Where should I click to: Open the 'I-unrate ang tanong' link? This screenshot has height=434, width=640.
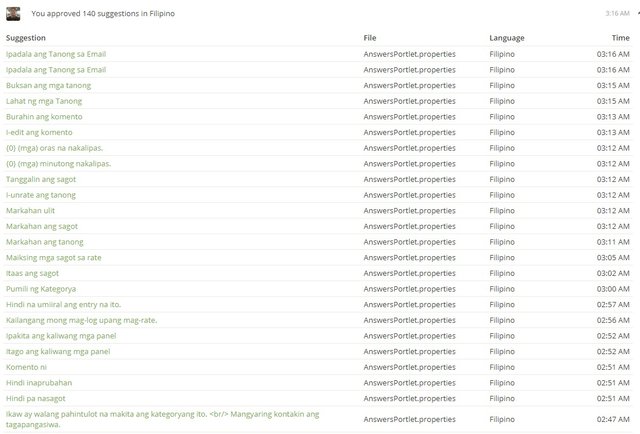coord(41,195)
